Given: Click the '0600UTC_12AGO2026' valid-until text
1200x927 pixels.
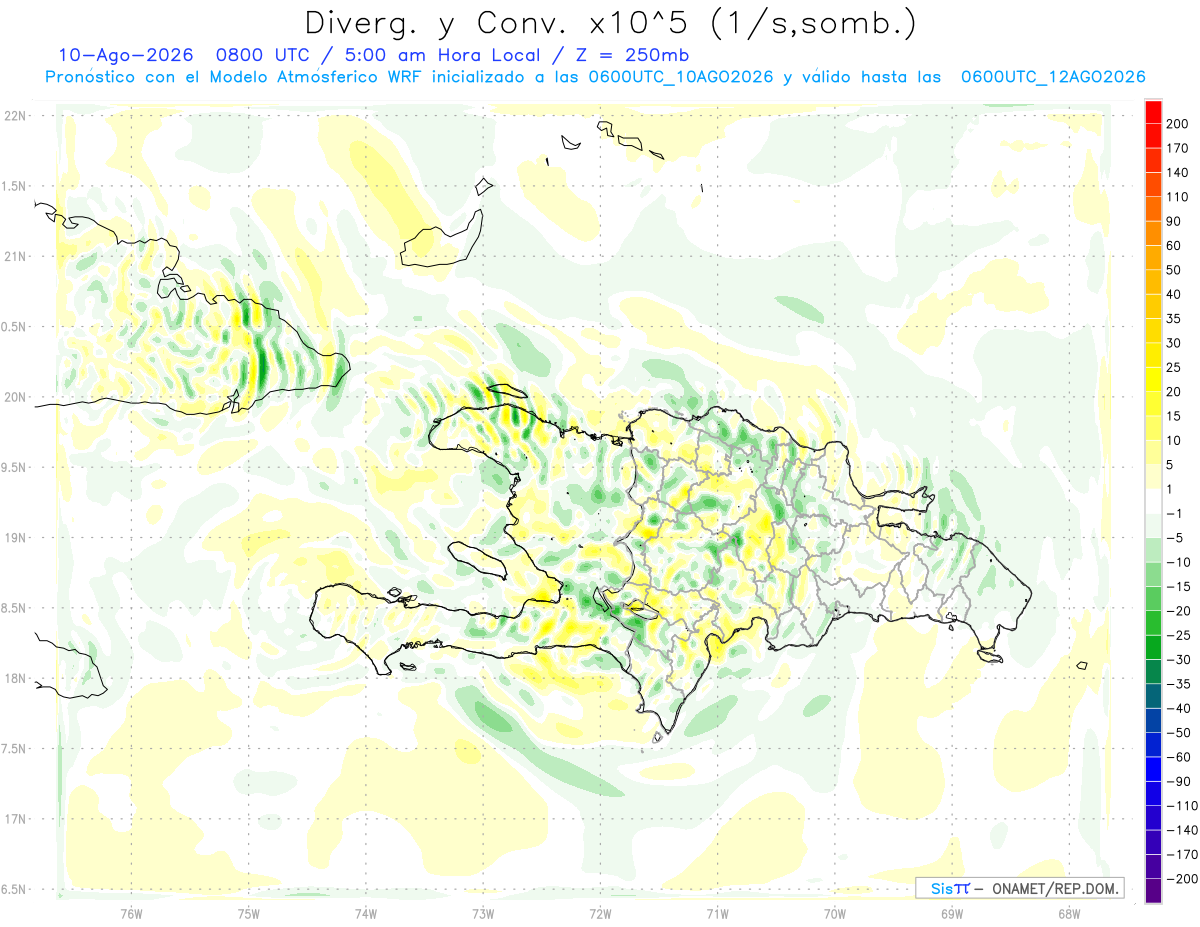Looking at the screenshot, I should point(1053,77).
